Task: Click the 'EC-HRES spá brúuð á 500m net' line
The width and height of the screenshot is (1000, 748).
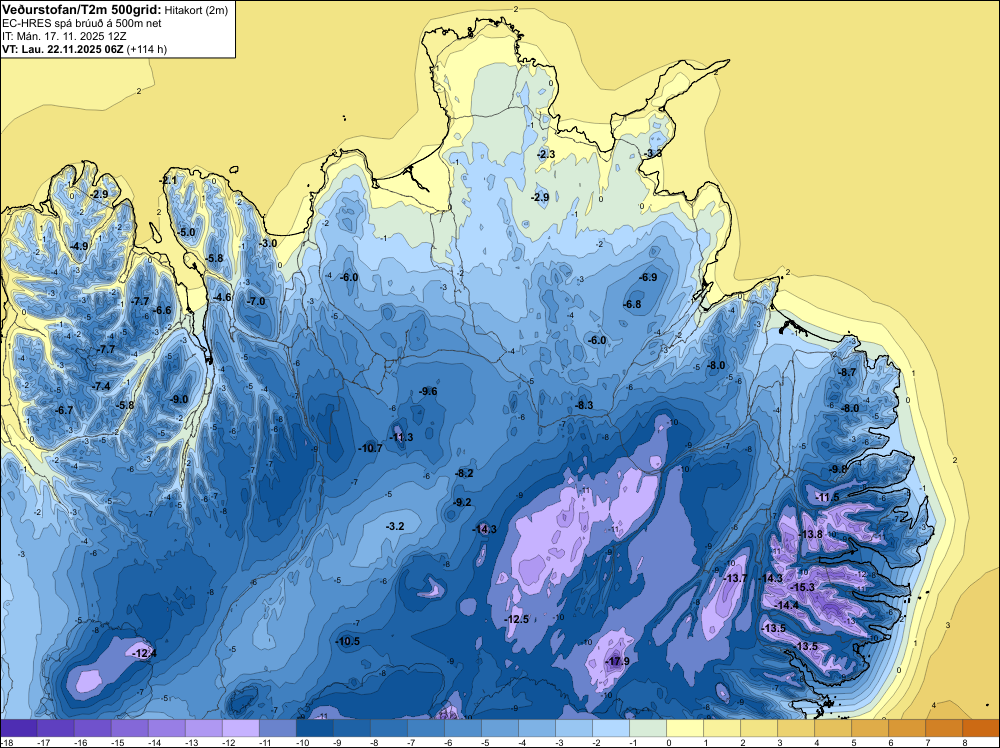Action: pyautogui.click(x=82, y=23)
